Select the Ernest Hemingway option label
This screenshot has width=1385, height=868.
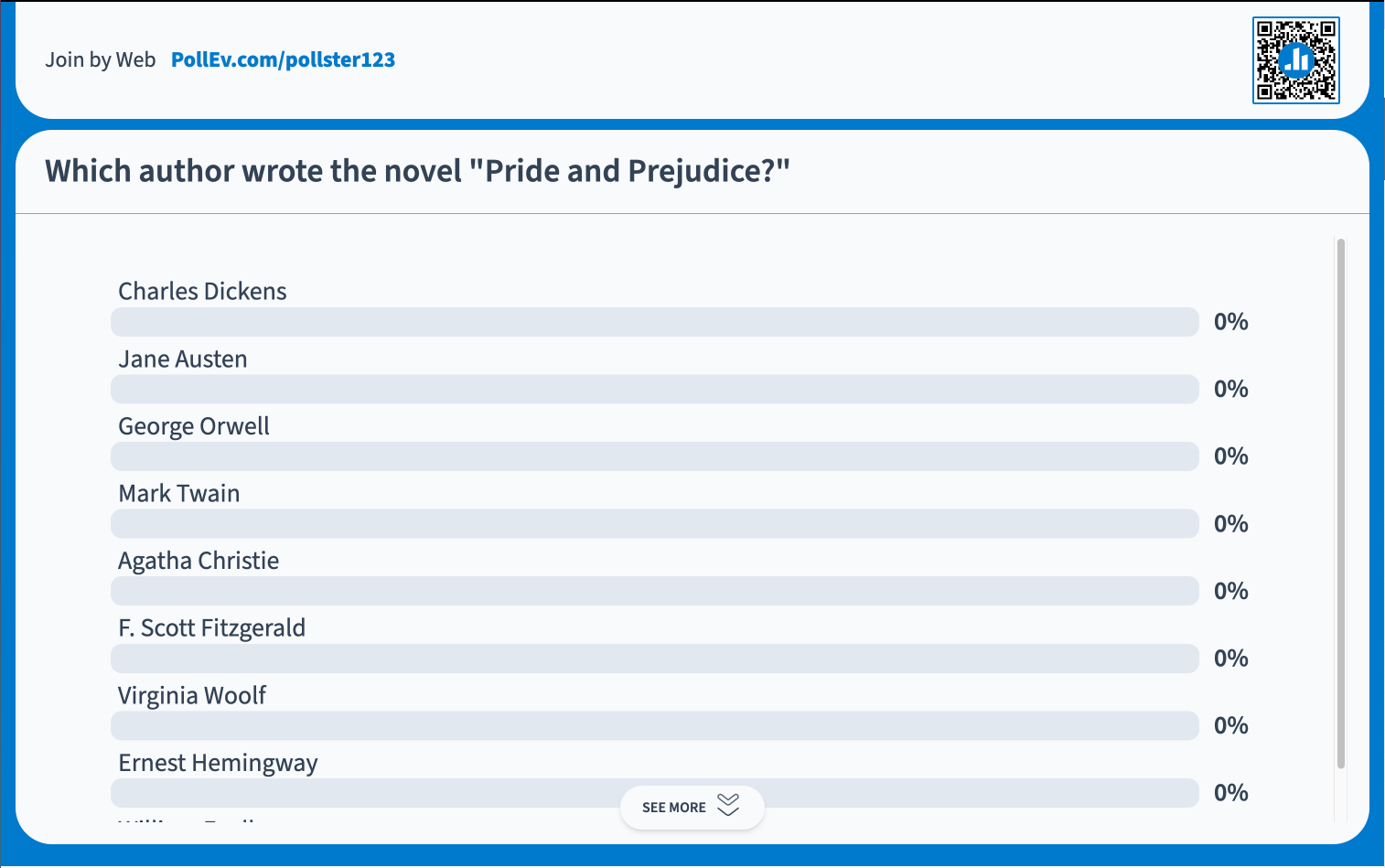(218, 763)
